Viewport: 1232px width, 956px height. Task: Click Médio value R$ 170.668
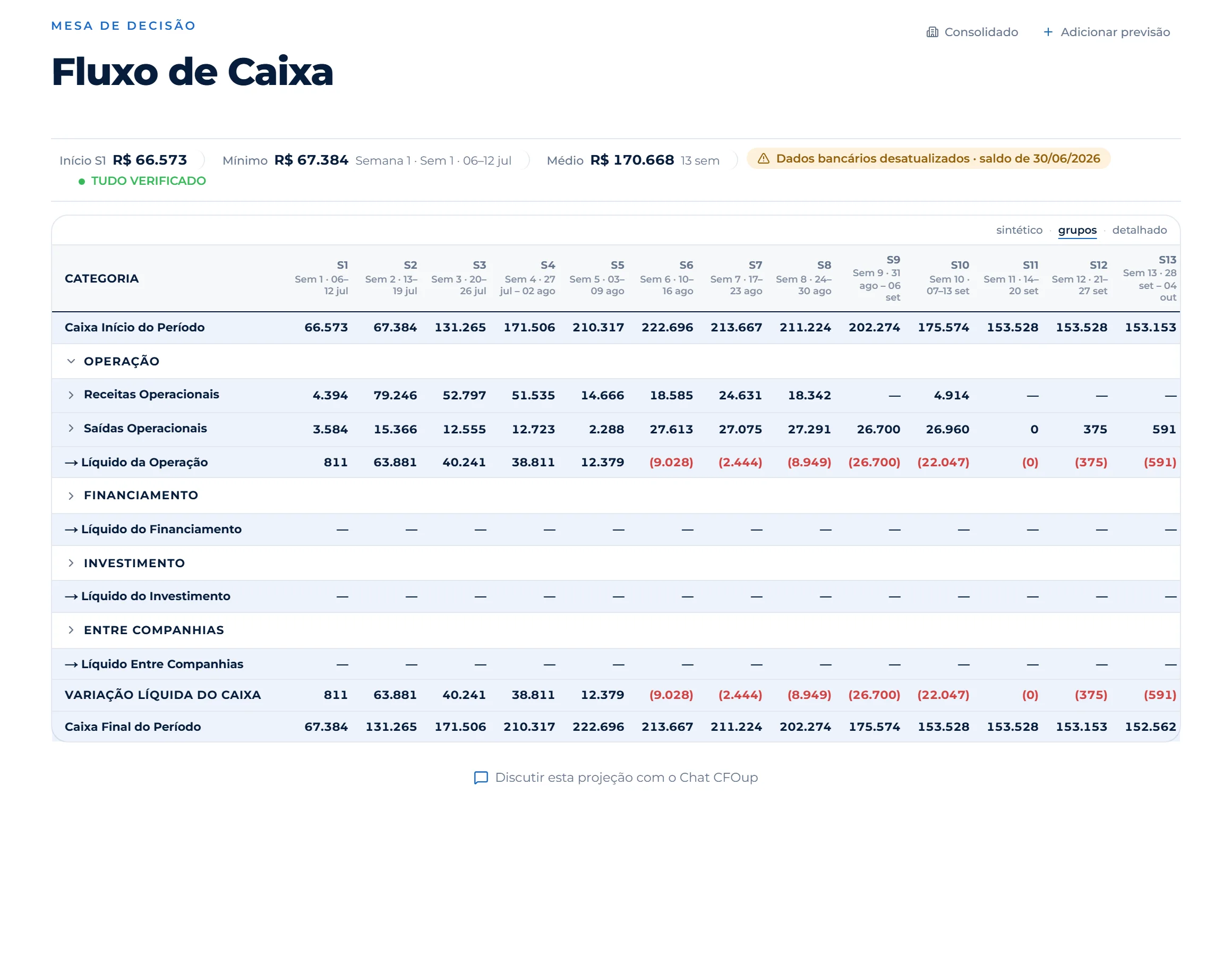(632, 160)
